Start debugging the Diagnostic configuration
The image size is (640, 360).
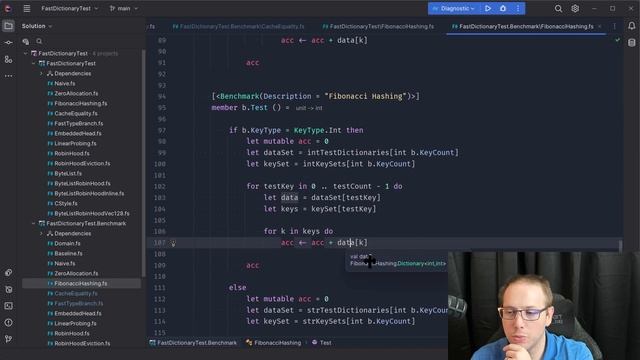click(x=503, y=8)
